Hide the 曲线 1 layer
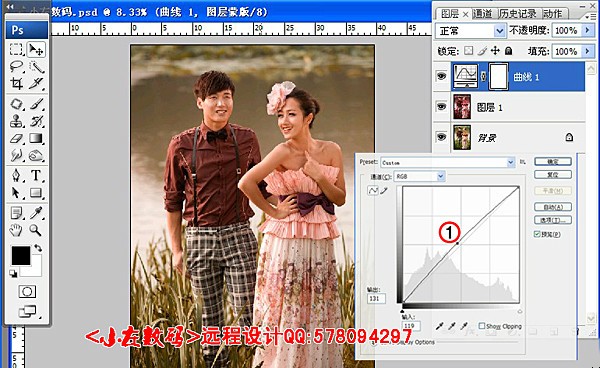The height and width of the screenshot is (368, 600). pos(441,76)
